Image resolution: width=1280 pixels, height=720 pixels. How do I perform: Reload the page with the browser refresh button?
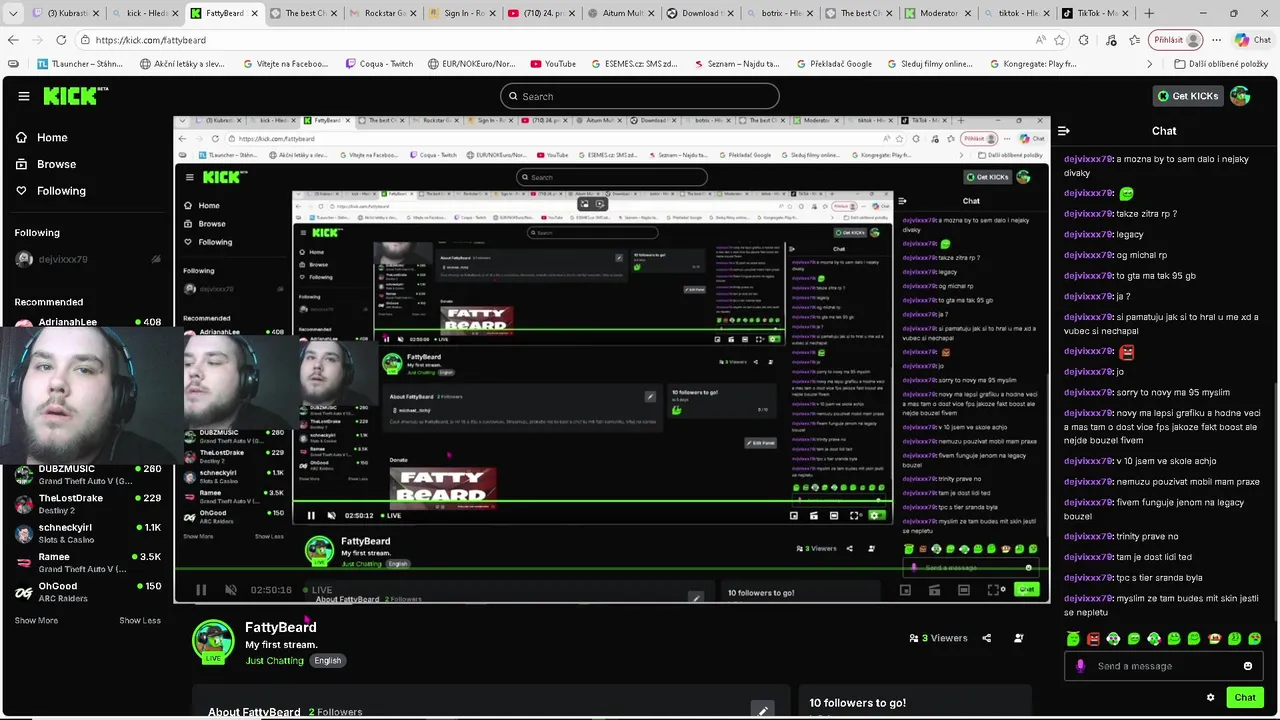click(61, 40)
